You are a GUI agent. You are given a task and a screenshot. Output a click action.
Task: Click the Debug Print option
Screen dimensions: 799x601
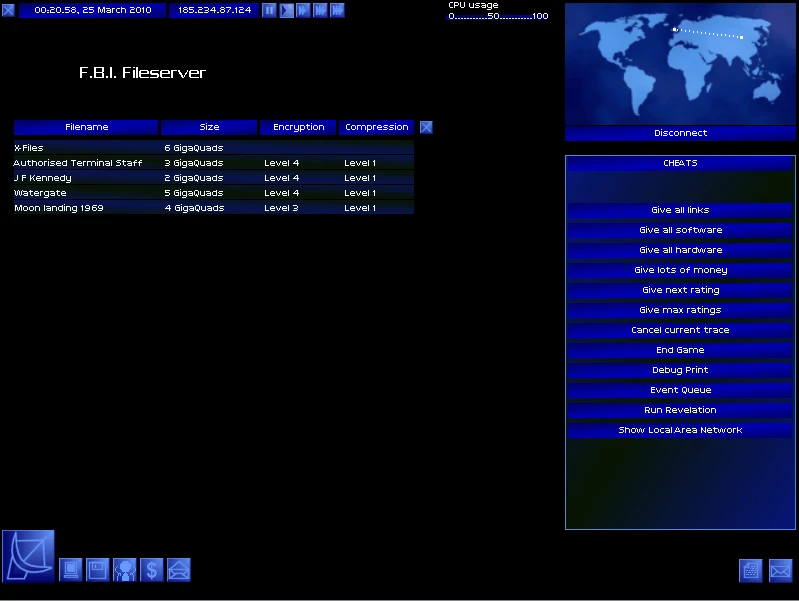click(680, 370)
